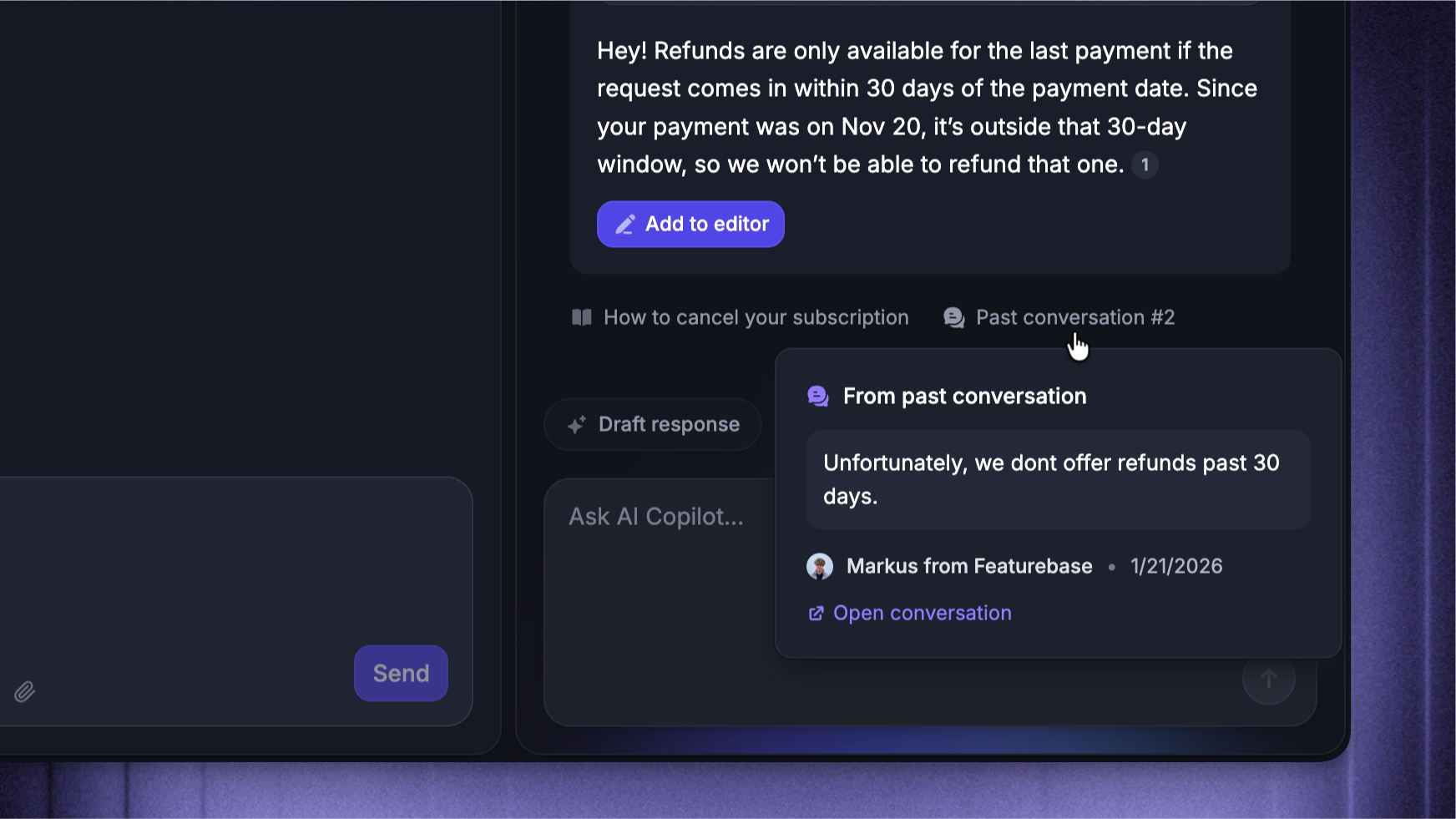Click the Send button

(x=401, y=673)
